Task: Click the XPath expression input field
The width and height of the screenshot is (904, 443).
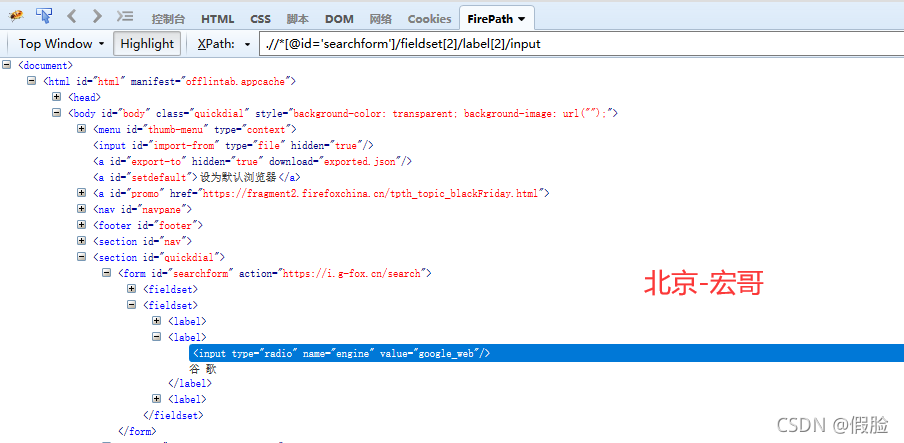Action: pyautogui.click(x=581, y=44)
